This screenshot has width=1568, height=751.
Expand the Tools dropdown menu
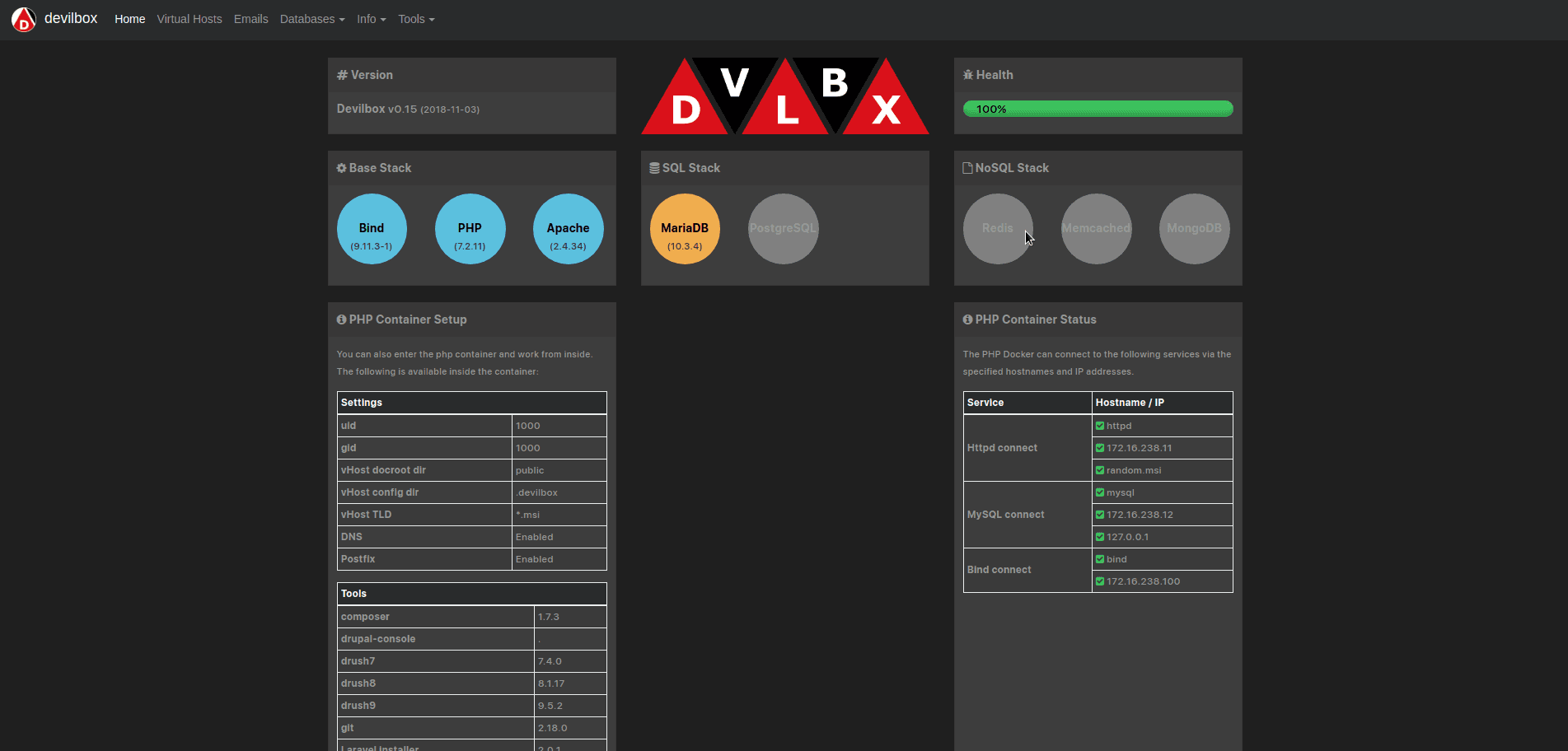[416, 19]
